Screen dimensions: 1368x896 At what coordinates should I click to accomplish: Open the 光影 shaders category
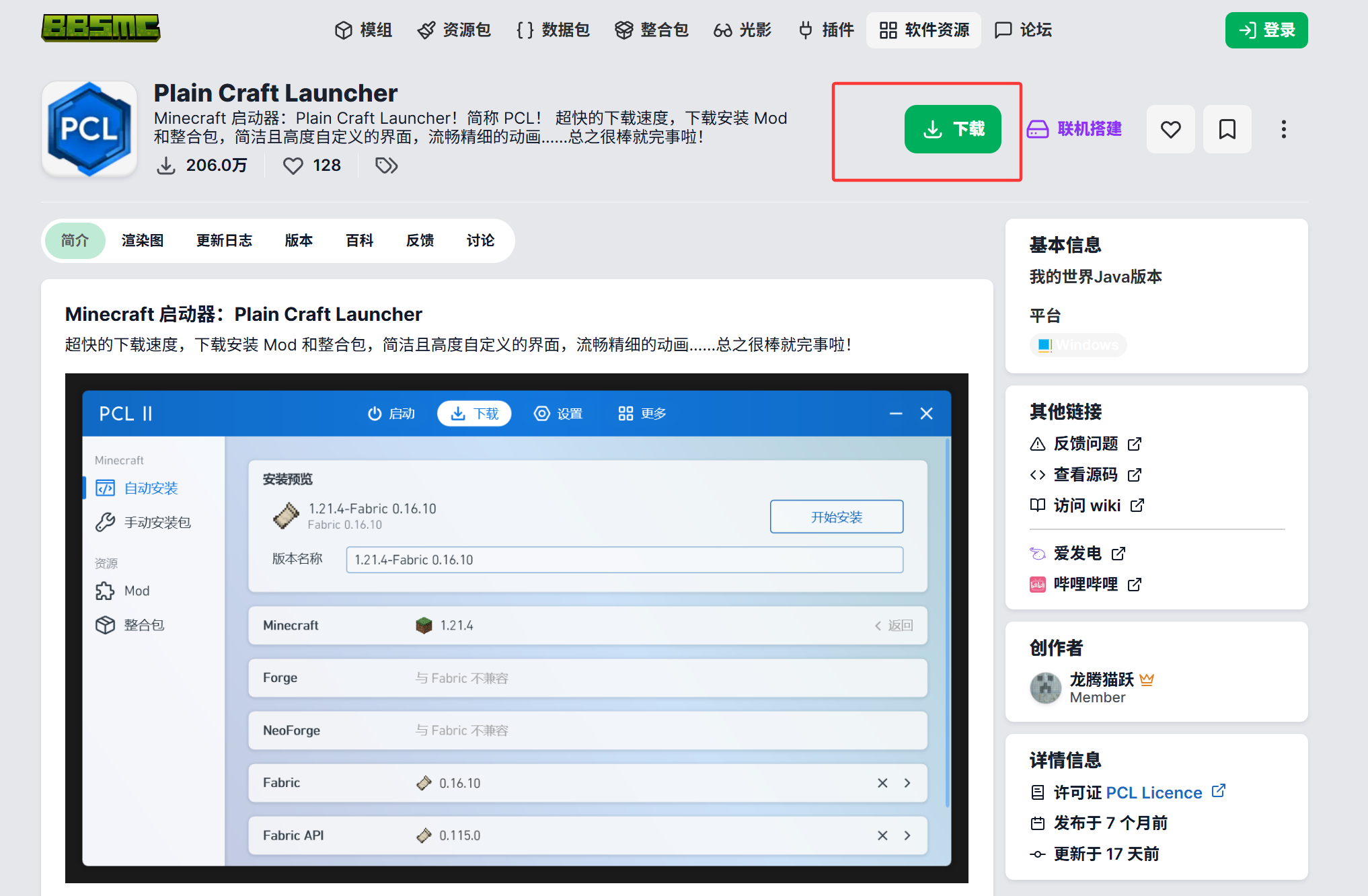tap(743, 30)
